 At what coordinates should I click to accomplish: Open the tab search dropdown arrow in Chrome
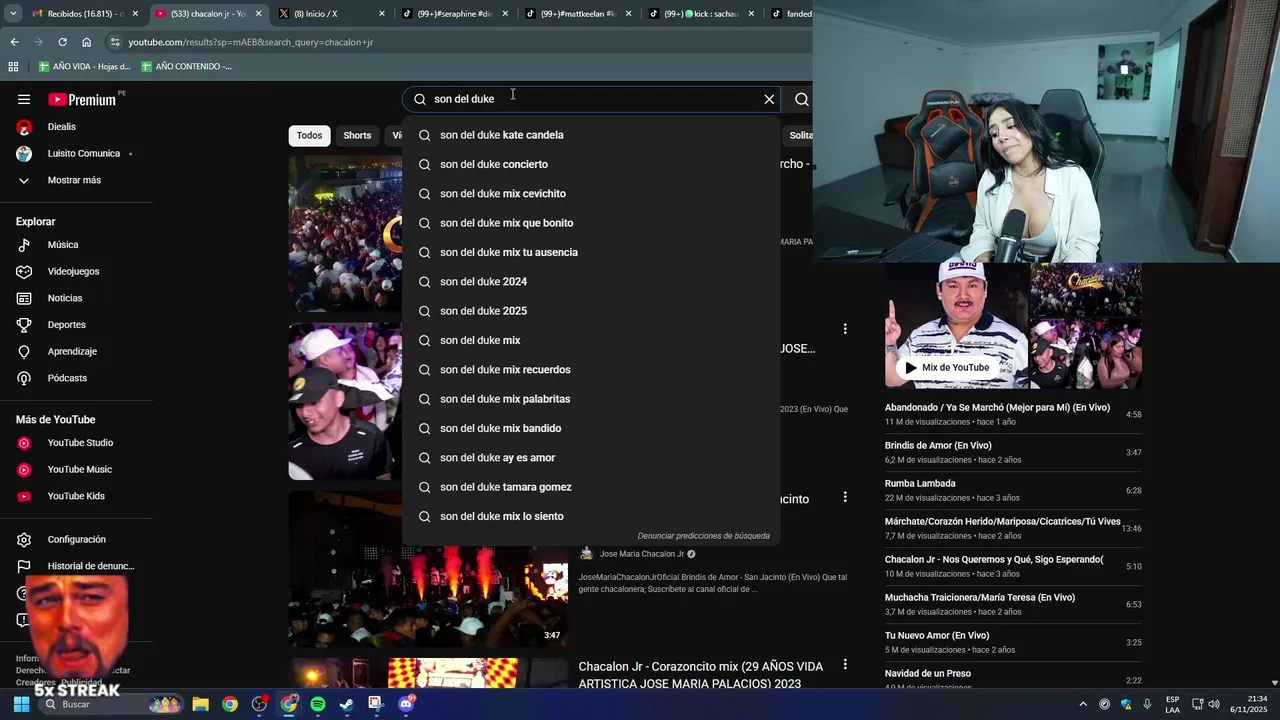[x=13, y=14]
